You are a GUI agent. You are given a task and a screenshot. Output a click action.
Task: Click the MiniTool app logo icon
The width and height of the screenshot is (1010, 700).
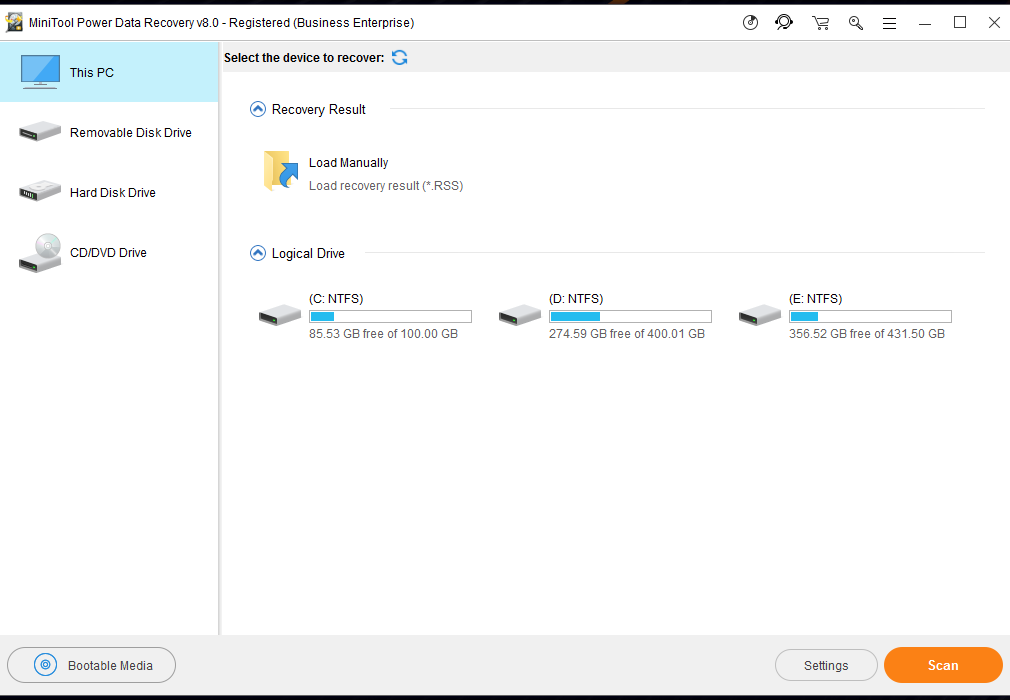point(14,23)
